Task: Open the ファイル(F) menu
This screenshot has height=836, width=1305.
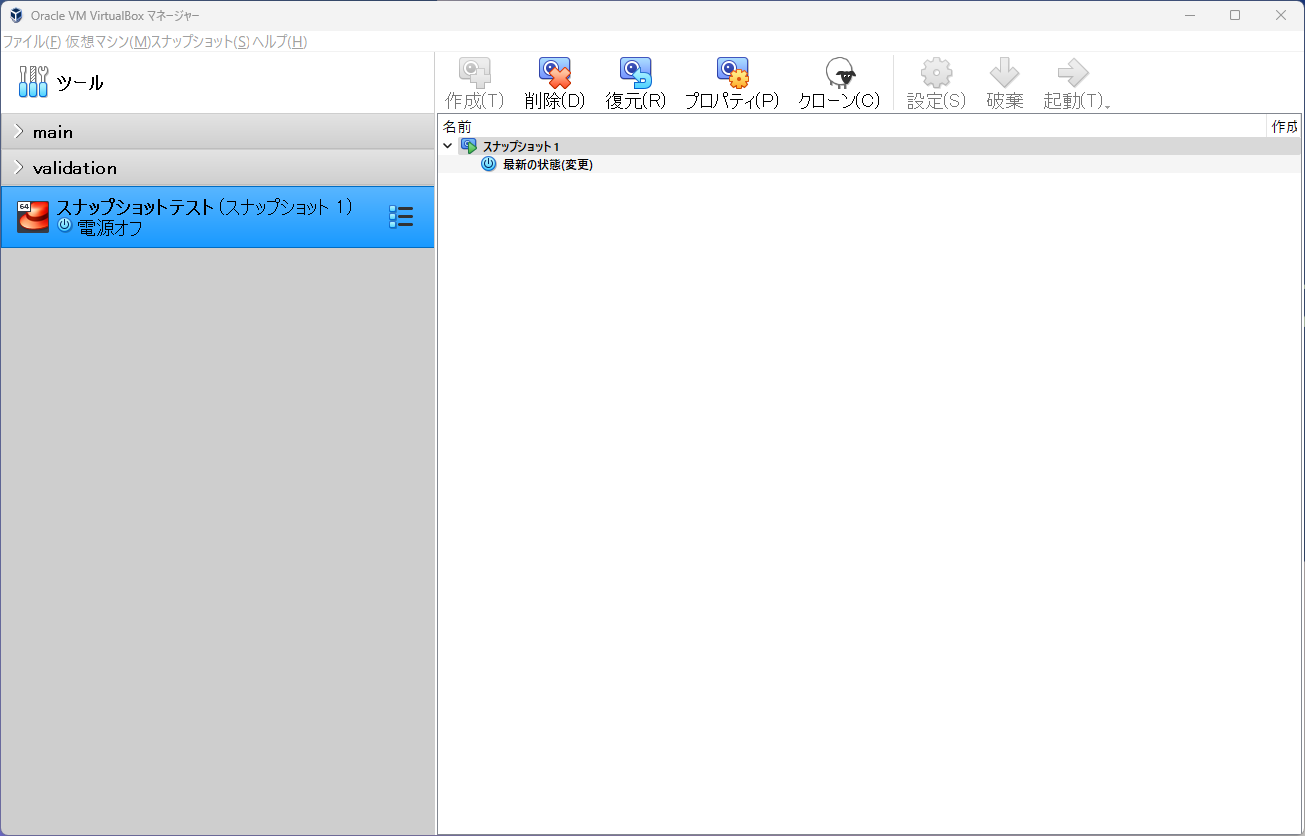Action: (x=32, y=42)
